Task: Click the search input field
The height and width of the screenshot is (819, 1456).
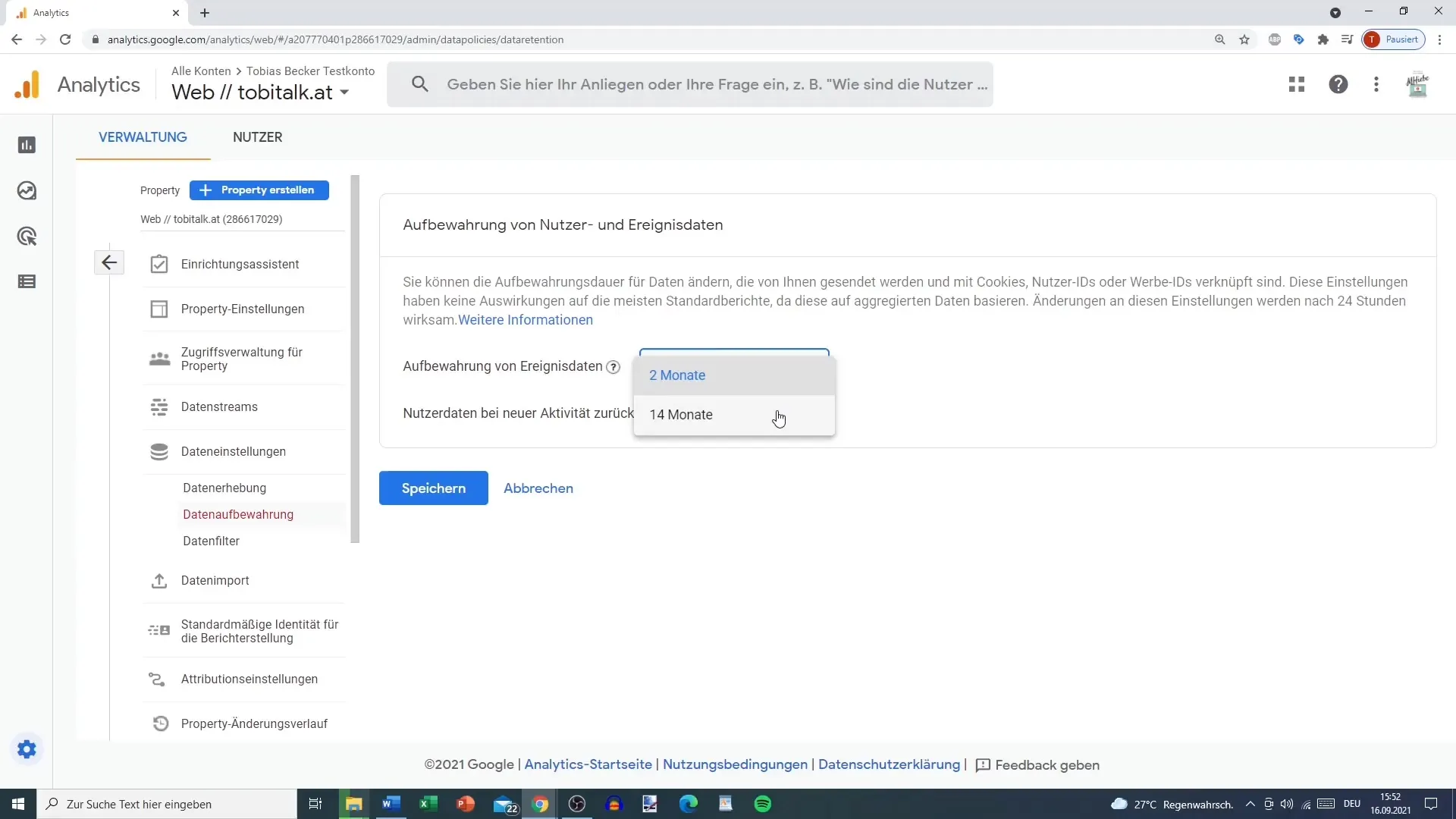Action: point(713,84)
